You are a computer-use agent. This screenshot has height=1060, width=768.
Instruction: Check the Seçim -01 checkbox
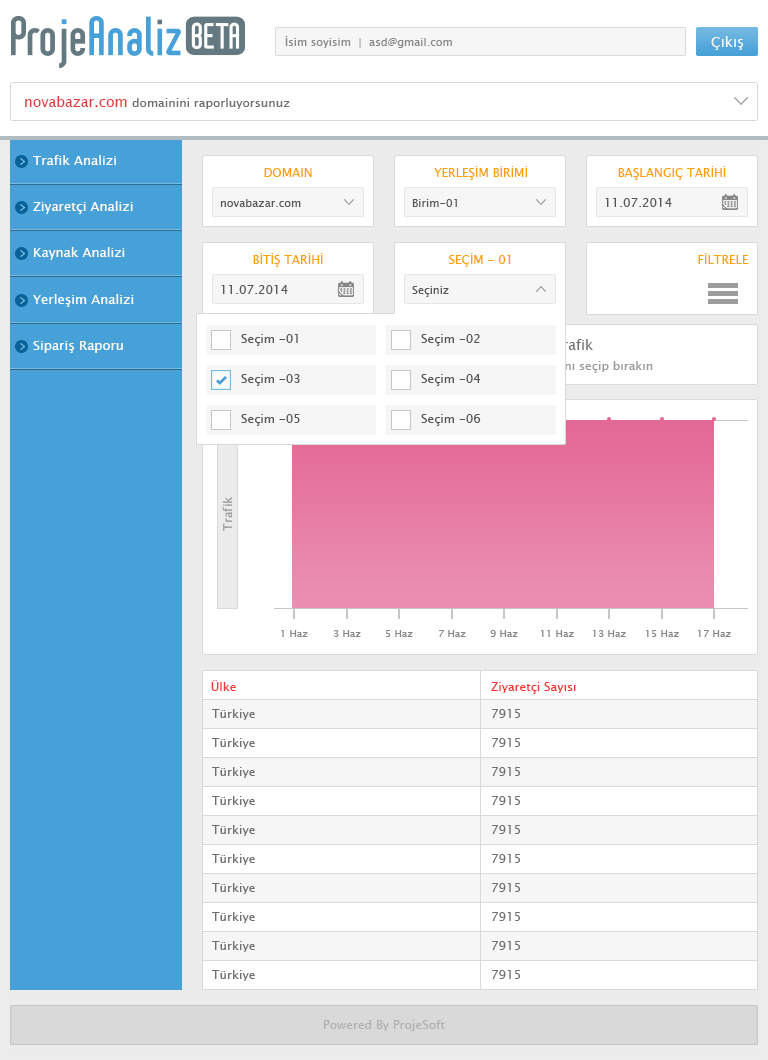click(221, 340)
